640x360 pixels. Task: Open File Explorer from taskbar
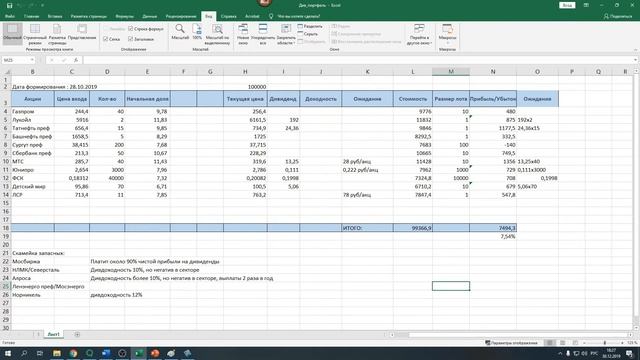click(57, 353)
